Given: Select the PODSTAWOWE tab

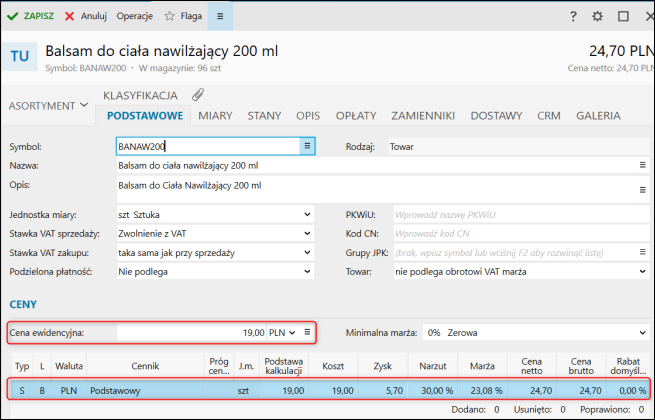Looking at the screenshot, I should click(x=145, y=116).
